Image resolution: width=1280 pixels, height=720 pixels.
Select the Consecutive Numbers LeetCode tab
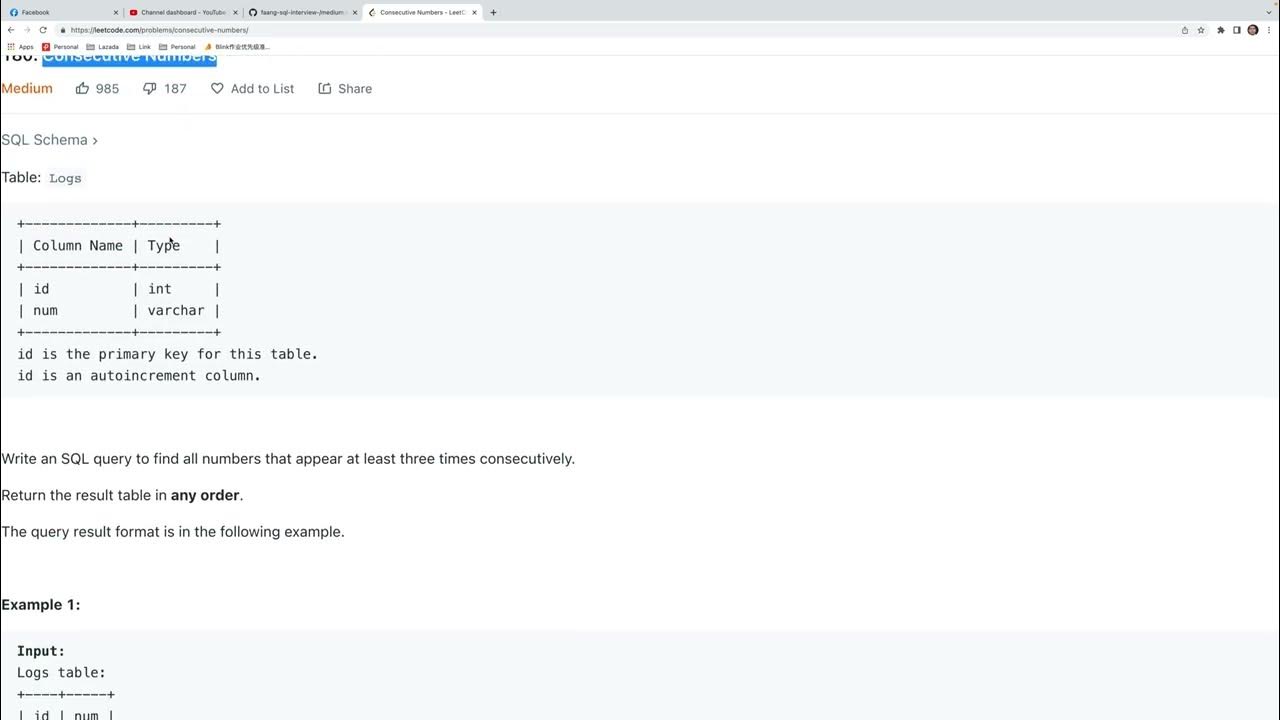420,12
